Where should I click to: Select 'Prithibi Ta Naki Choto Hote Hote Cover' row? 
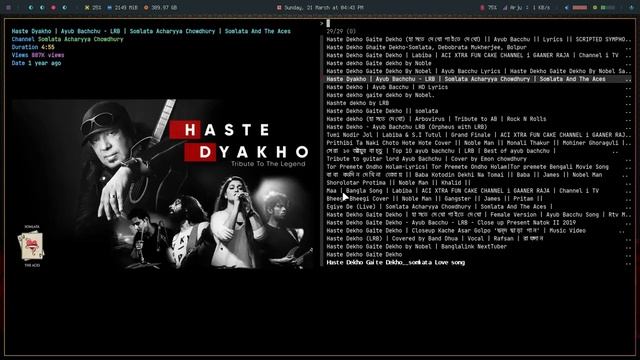[479, 143]
